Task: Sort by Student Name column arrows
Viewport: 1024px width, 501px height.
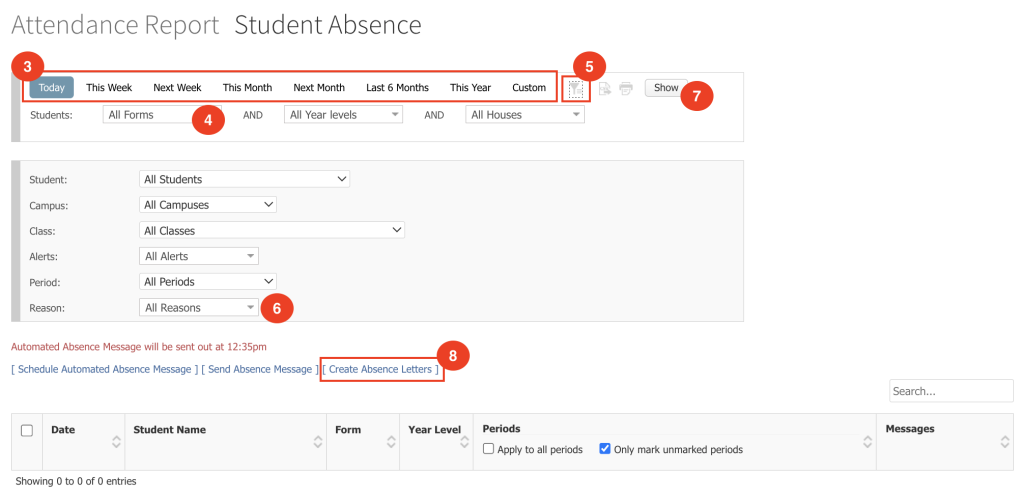Action: click(318, 442)
